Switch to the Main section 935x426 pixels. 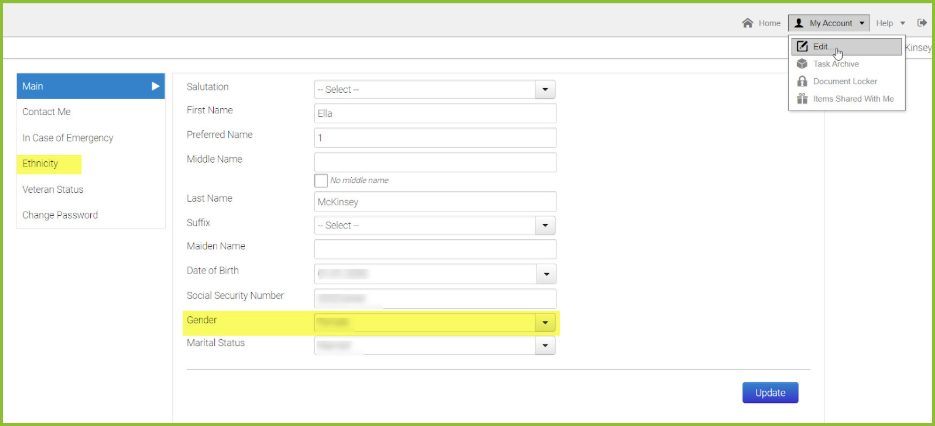pos(91,86)
